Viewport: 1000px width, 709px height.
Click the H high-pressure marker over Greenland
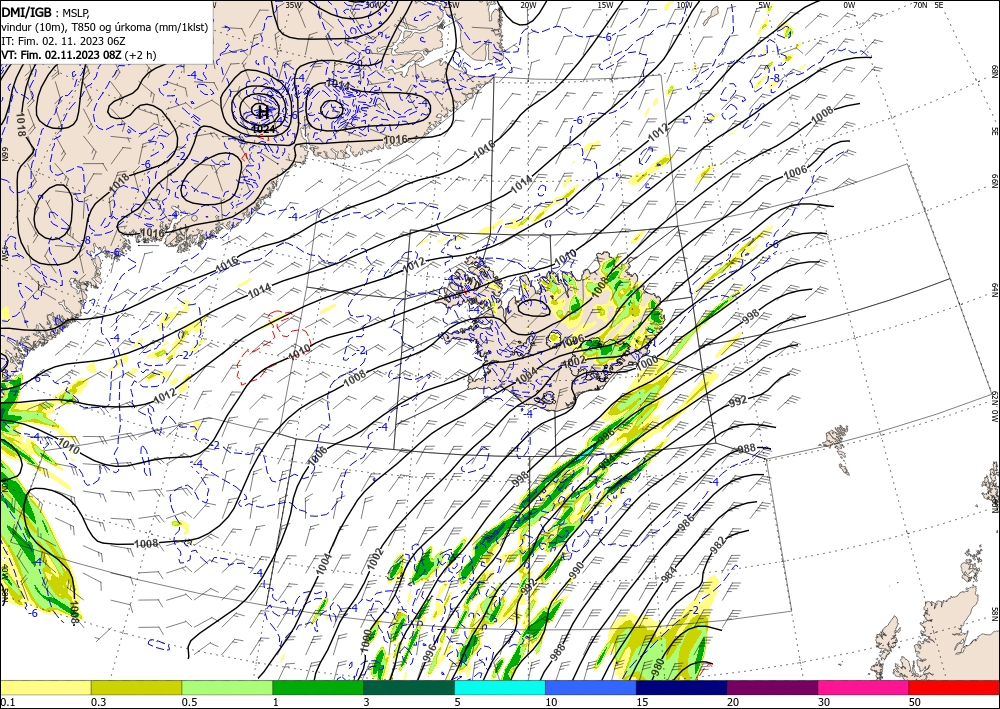click(x=262, y=112)
